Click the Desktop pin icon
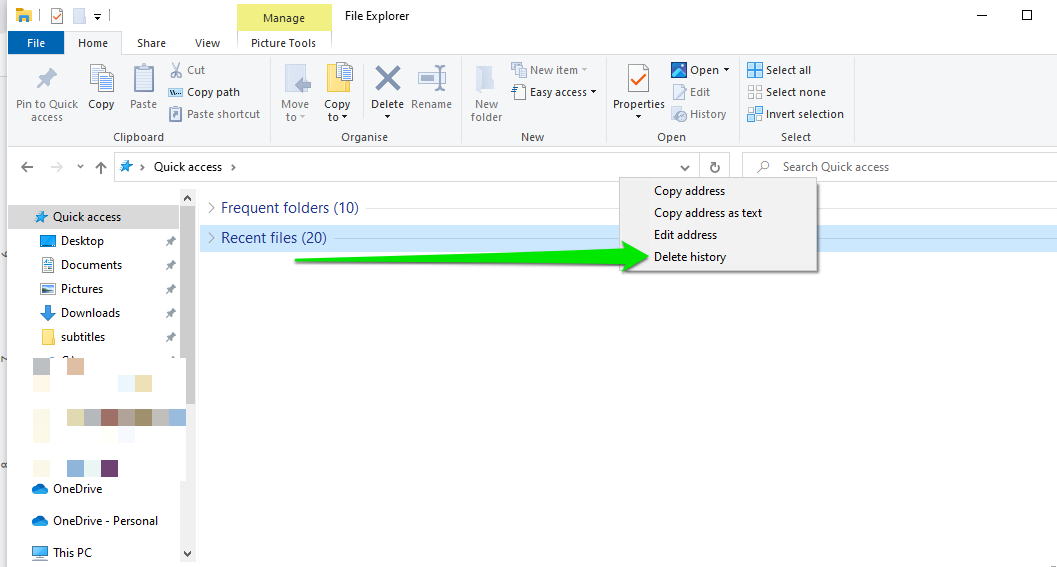This screenshot has height=567, width=1057. click(x=171, y=241)
